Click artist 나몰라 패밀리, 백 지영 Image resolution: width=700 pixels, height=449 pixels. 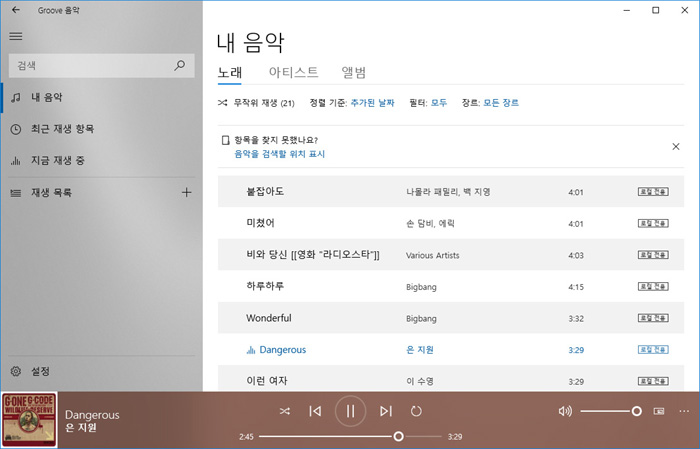pos(448,192)
